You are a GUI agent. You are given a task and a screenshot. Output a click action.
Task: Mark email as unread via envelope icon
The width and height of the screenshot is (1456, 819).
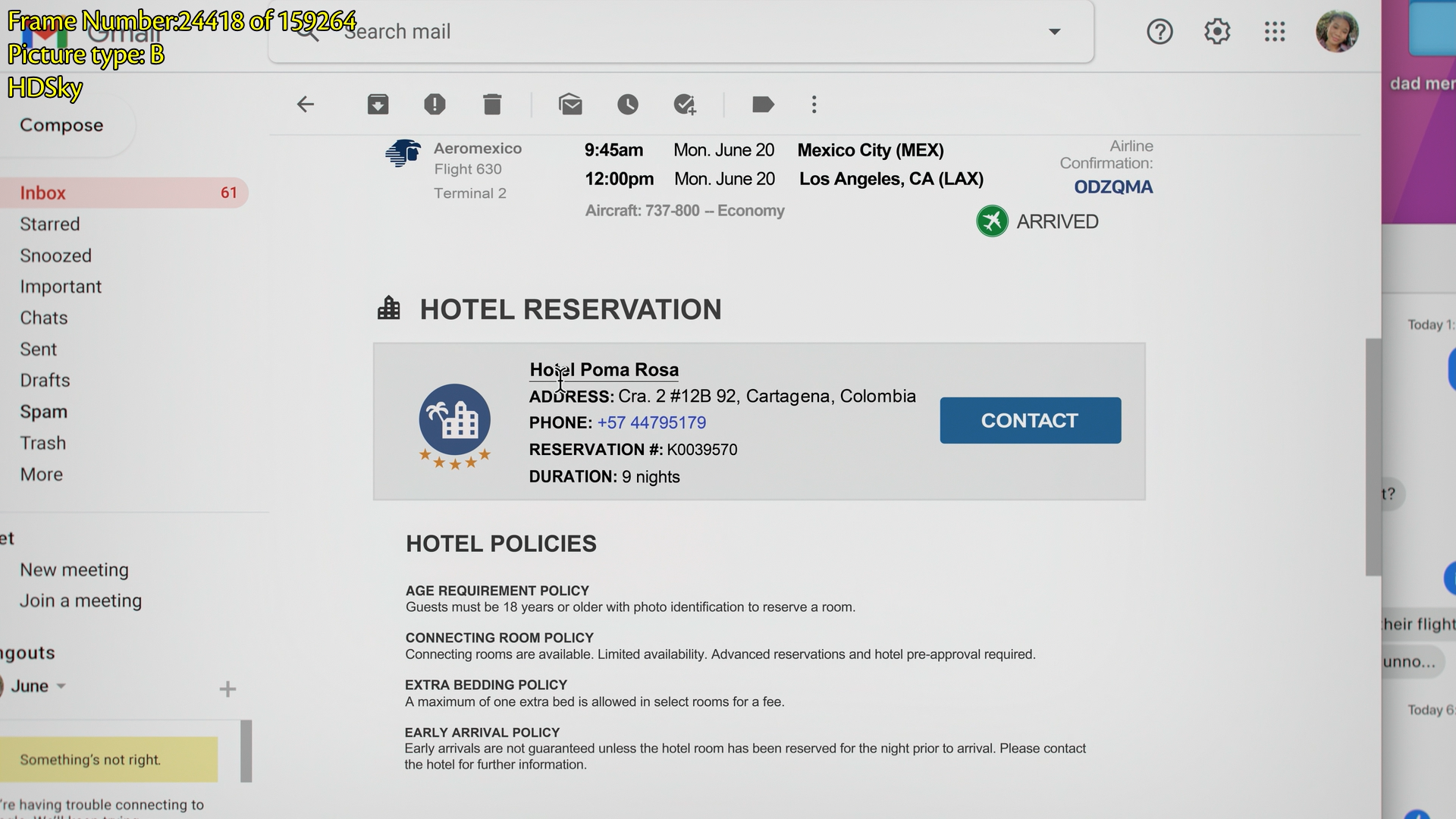570,105
